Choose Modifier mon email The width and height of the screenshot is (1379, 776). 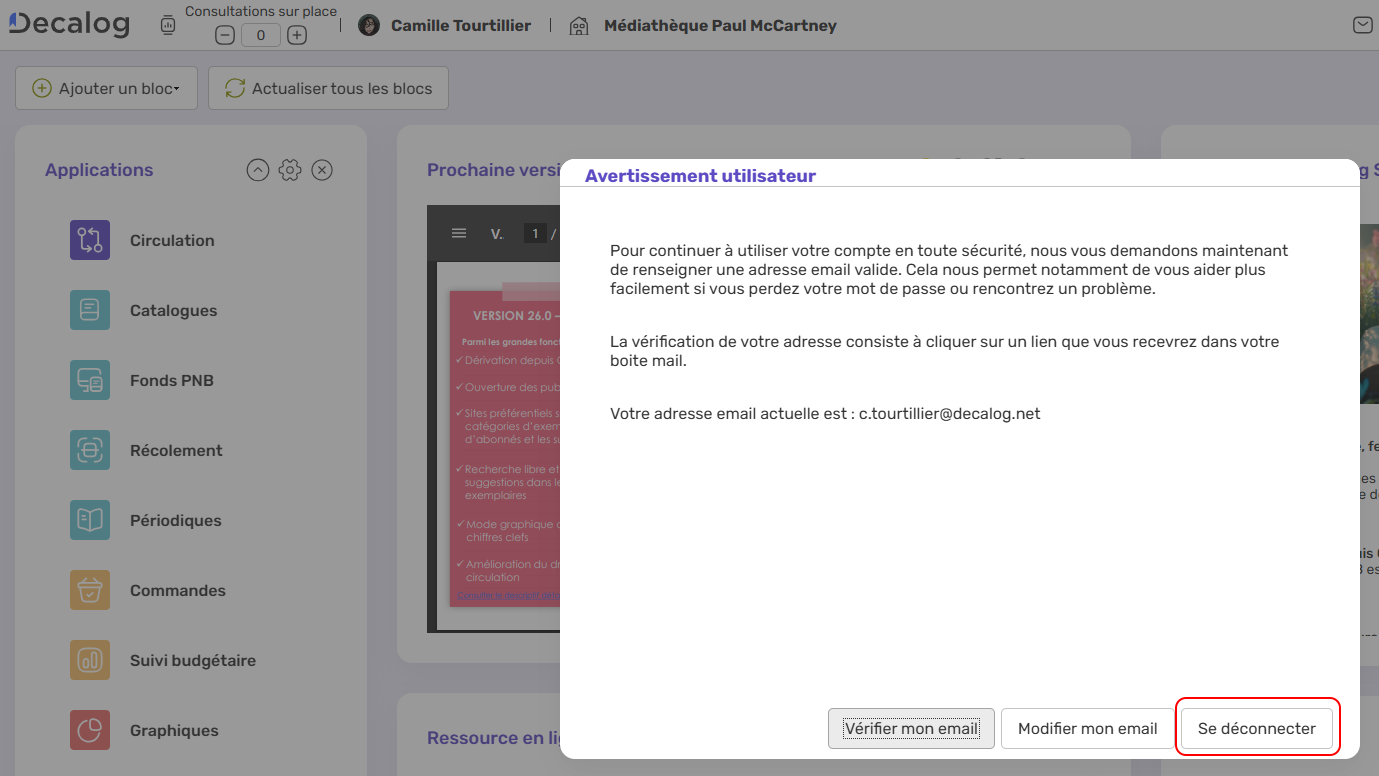point(1087,728)
